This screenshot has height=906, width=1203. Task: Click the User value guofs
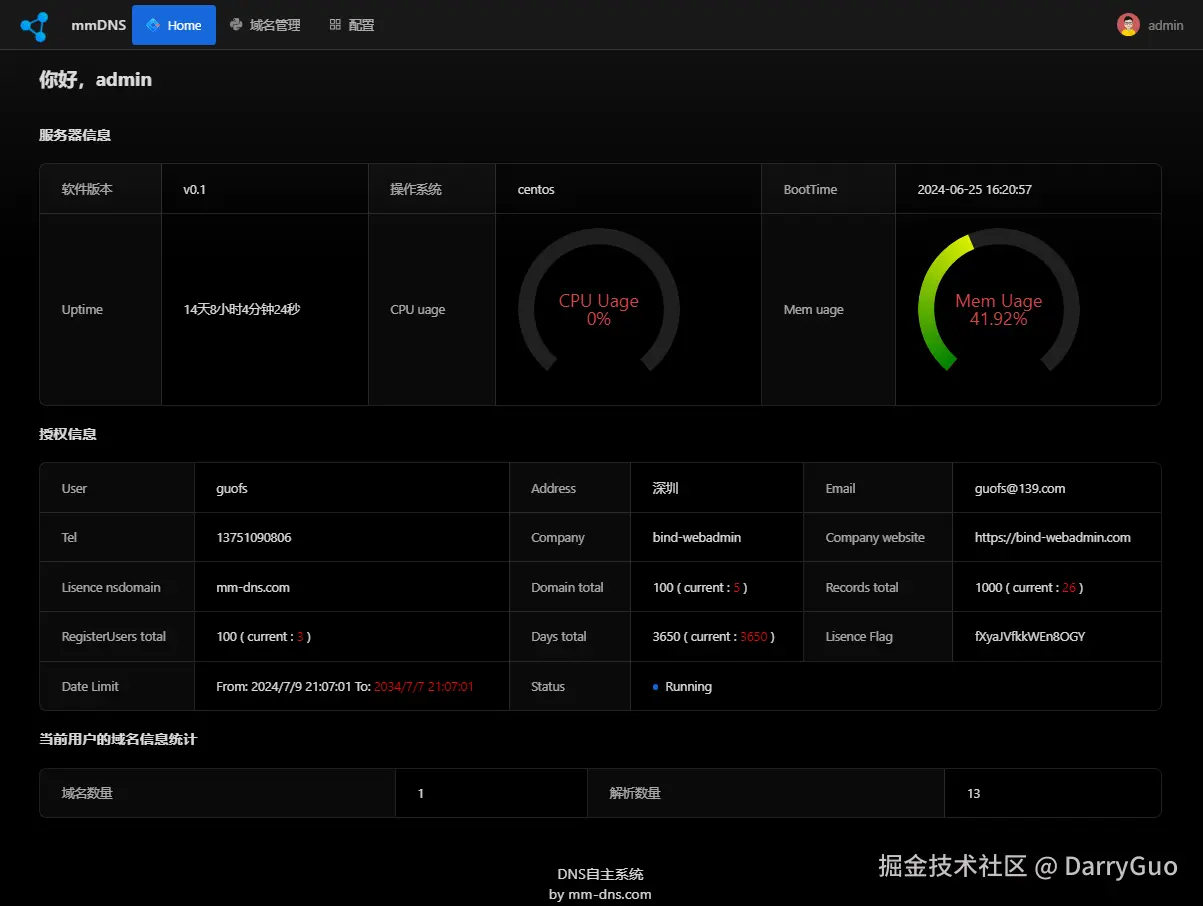[232, 488]
